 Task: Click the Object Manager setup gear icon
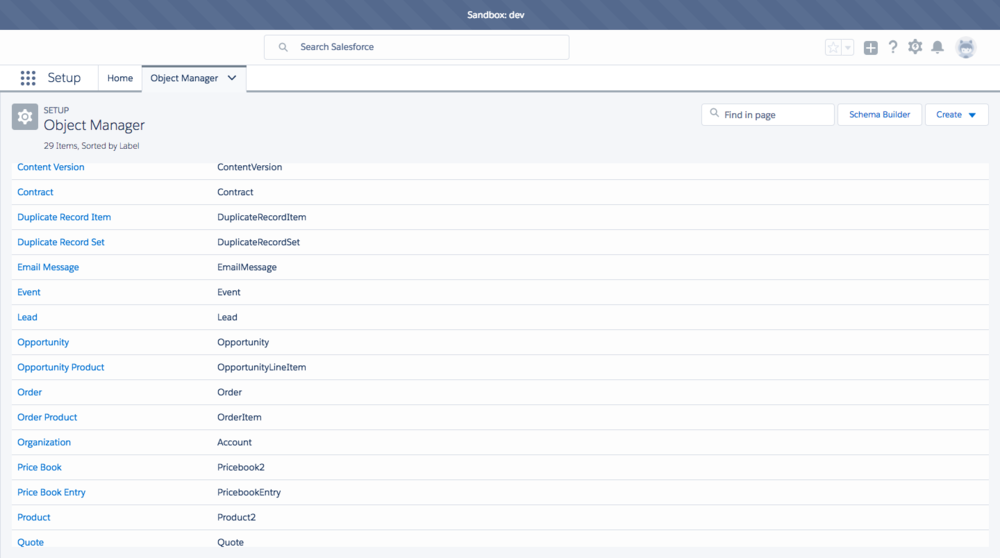point(25,117)
